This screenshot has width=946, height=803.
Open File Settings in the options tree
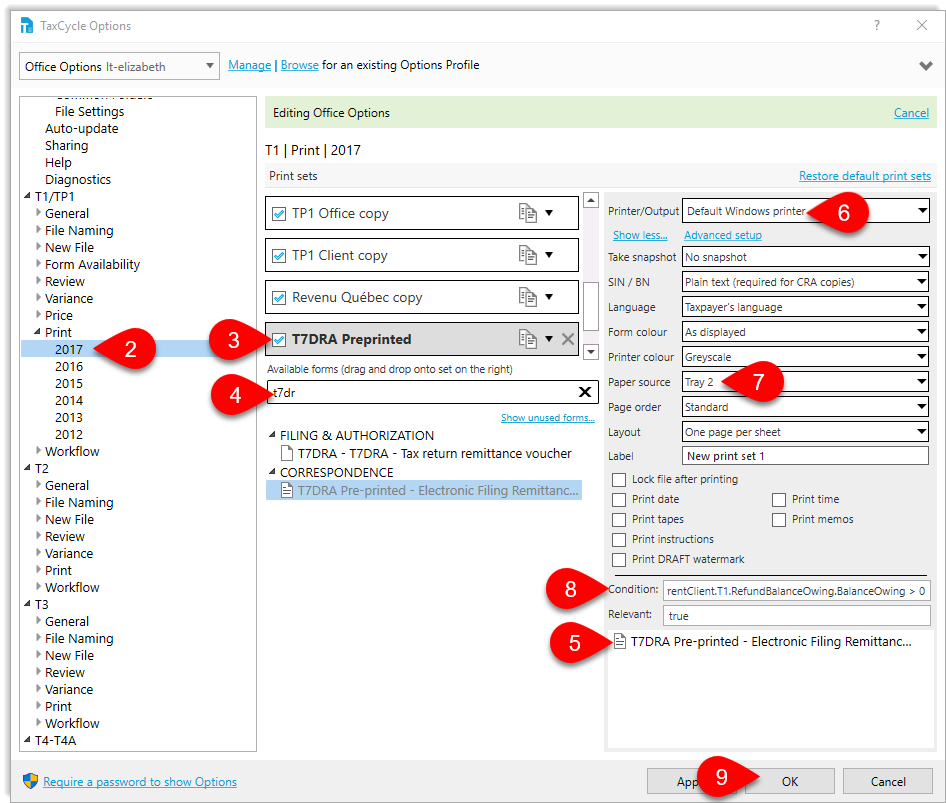click(x=89, y=112)
